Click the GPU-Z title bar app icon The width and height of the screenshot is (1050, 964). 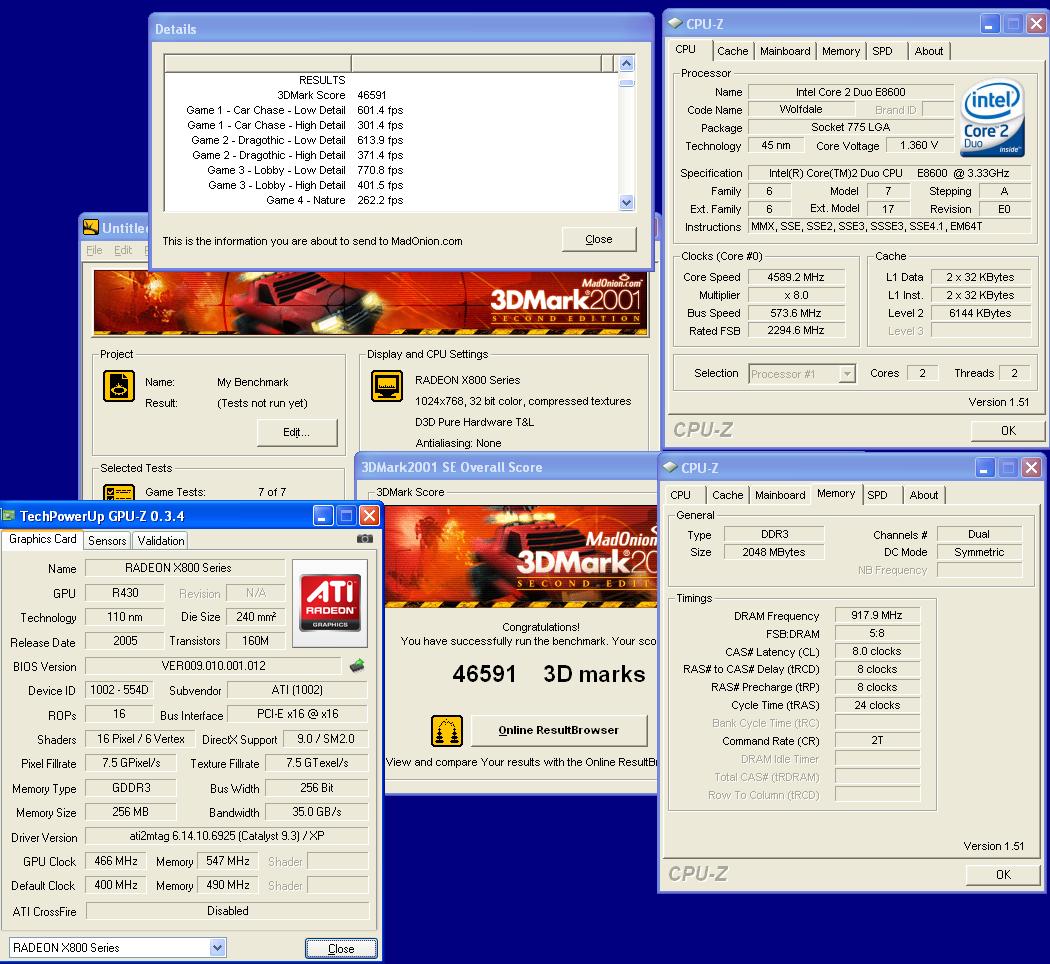9,515
